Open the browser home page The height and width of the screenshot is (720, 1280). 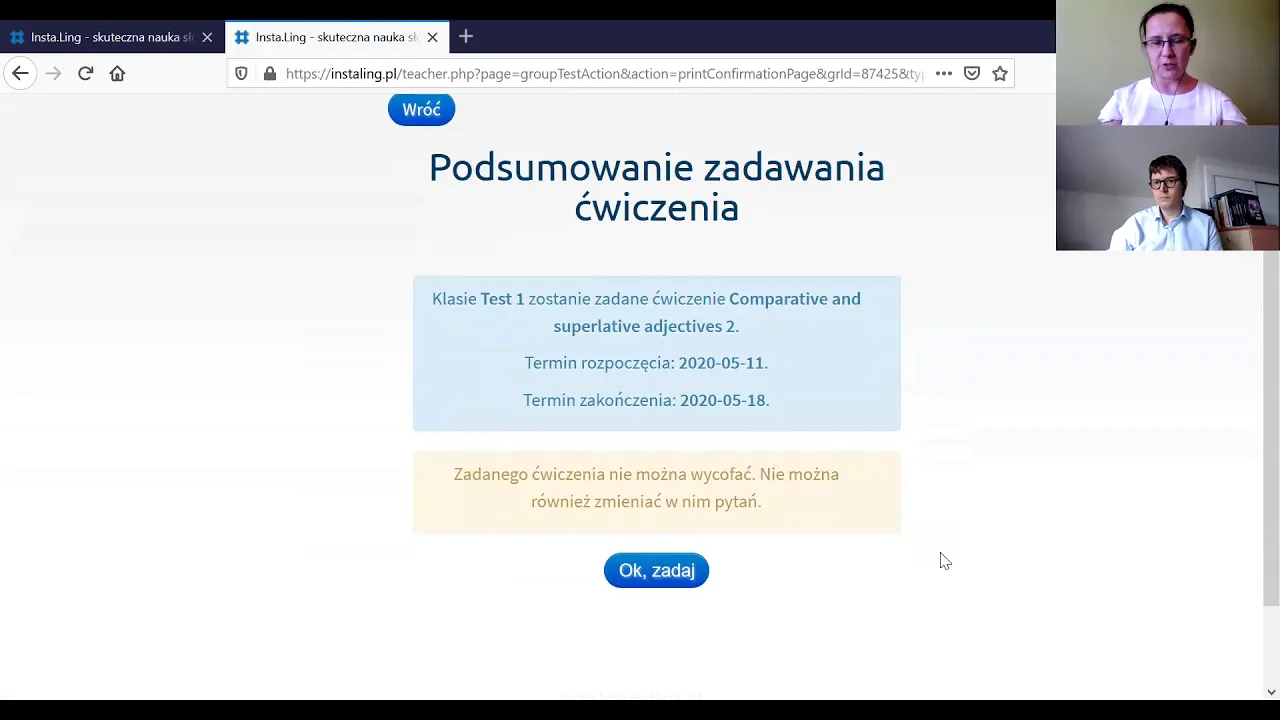tap(117, 73)
